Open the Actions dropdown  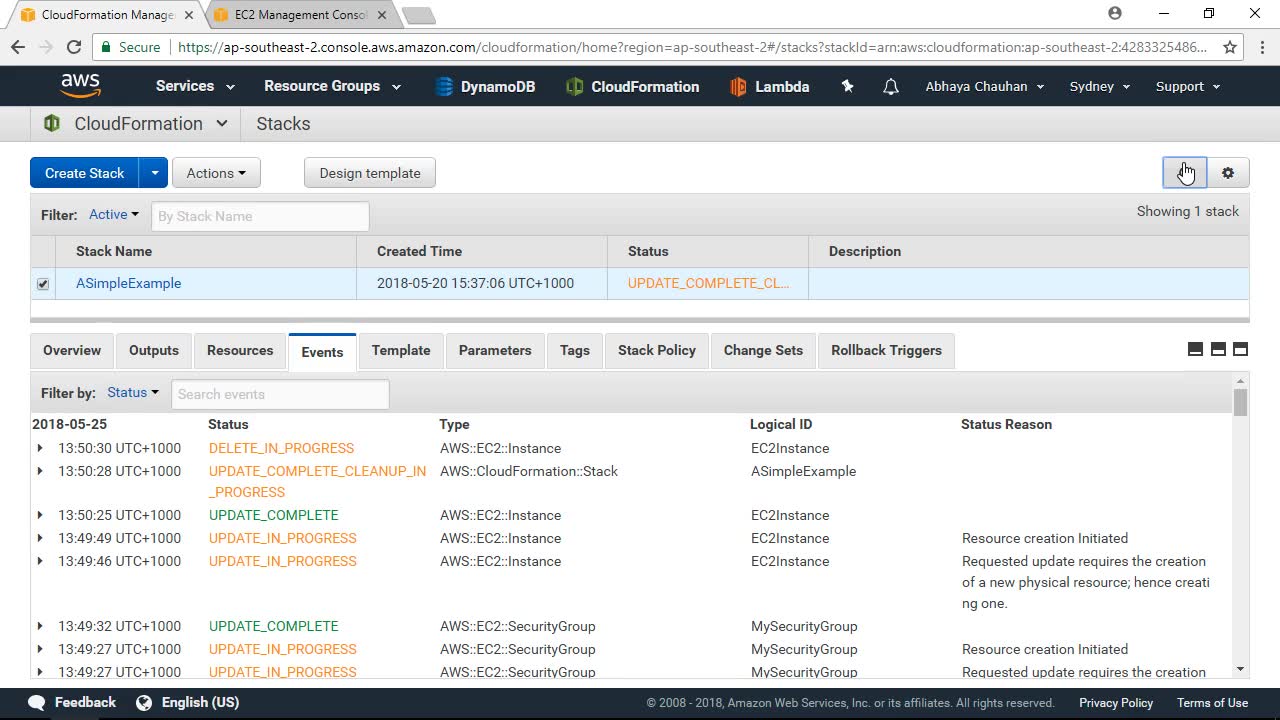pyautogui.click(x=216, y=173)
